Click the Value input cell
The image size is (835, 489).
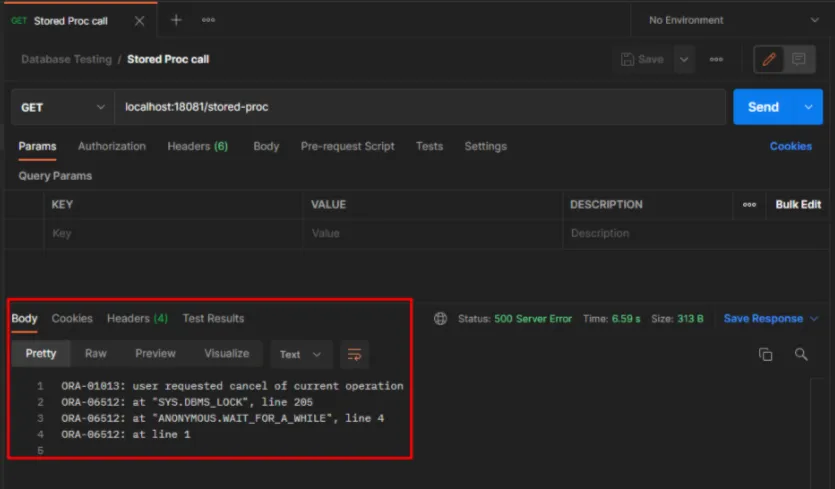click(432, 233)
